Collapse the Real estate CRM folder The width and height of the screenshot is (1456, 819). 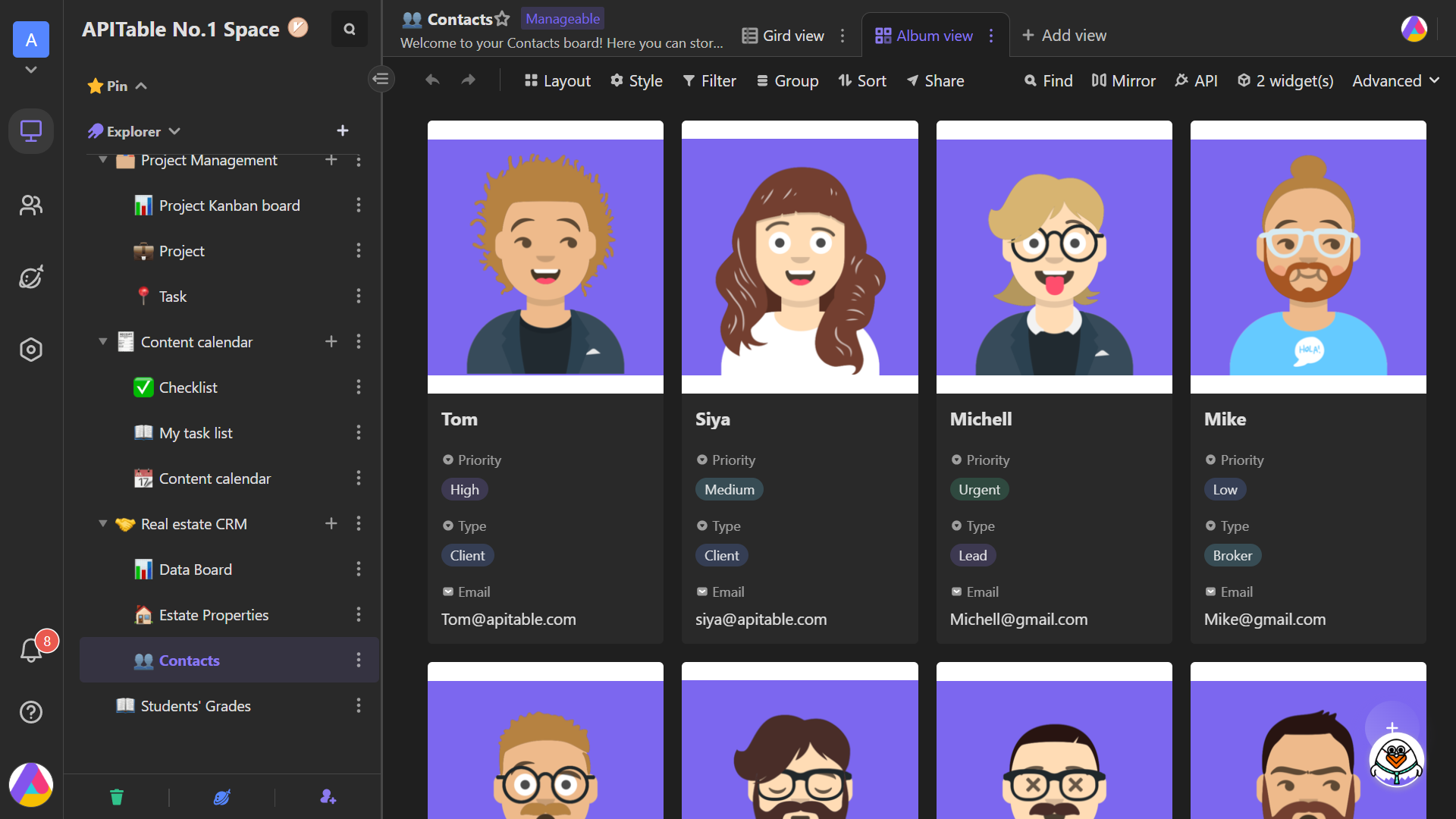102,524
